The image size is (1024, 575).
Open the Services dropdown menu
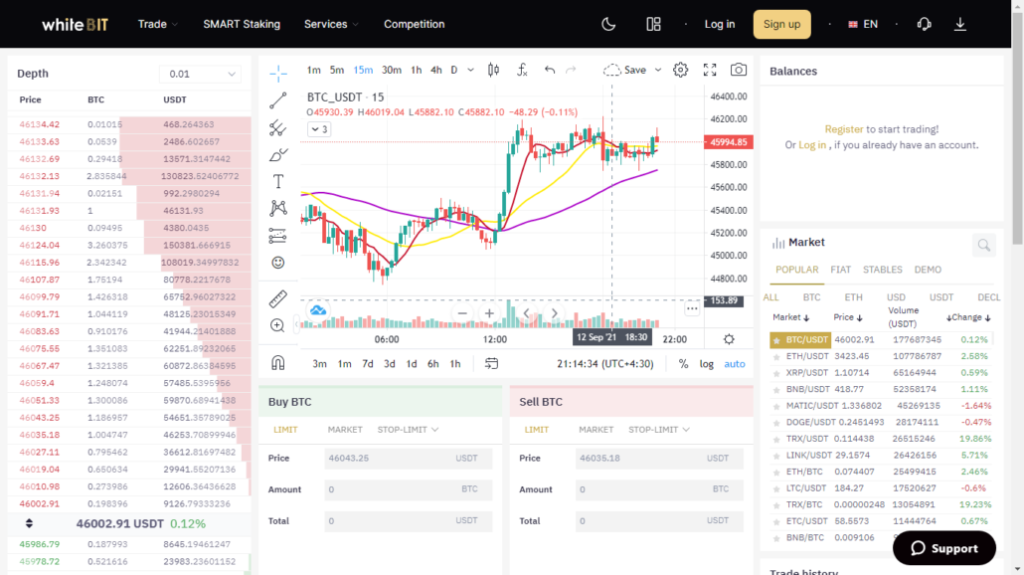click(x=331, y=24)
